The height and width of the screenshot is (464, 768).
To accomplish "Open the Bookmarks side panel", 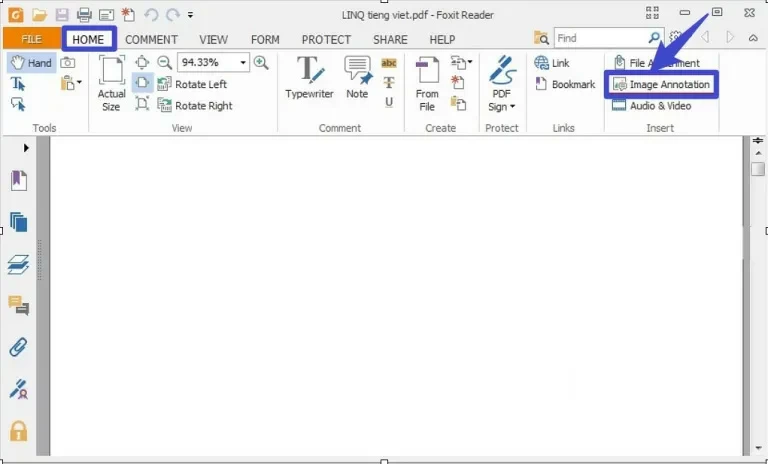I will [19, 180].
